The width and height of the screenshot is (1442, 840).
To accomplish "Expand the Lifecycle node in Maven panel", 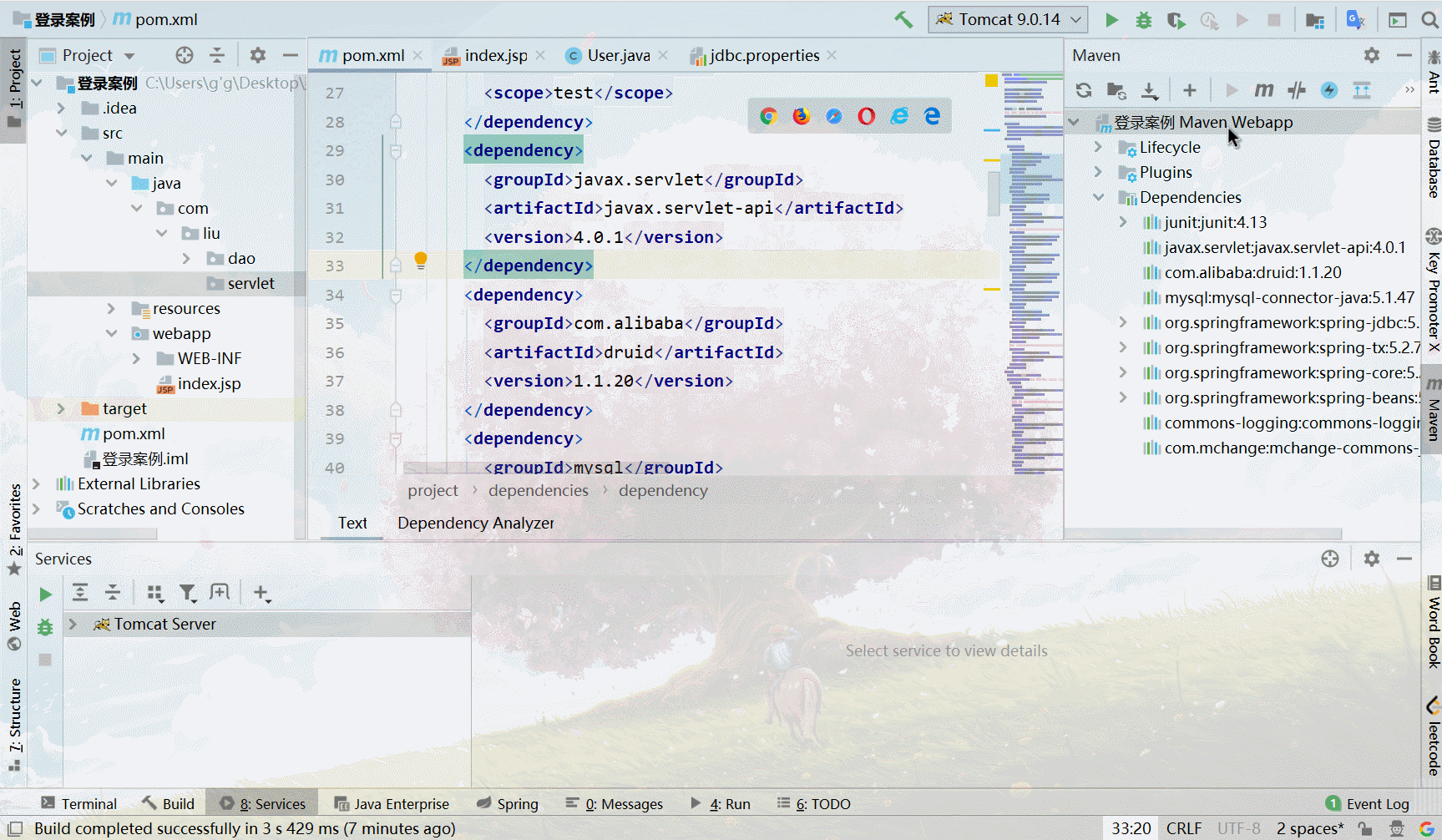I will [1099, 147].
